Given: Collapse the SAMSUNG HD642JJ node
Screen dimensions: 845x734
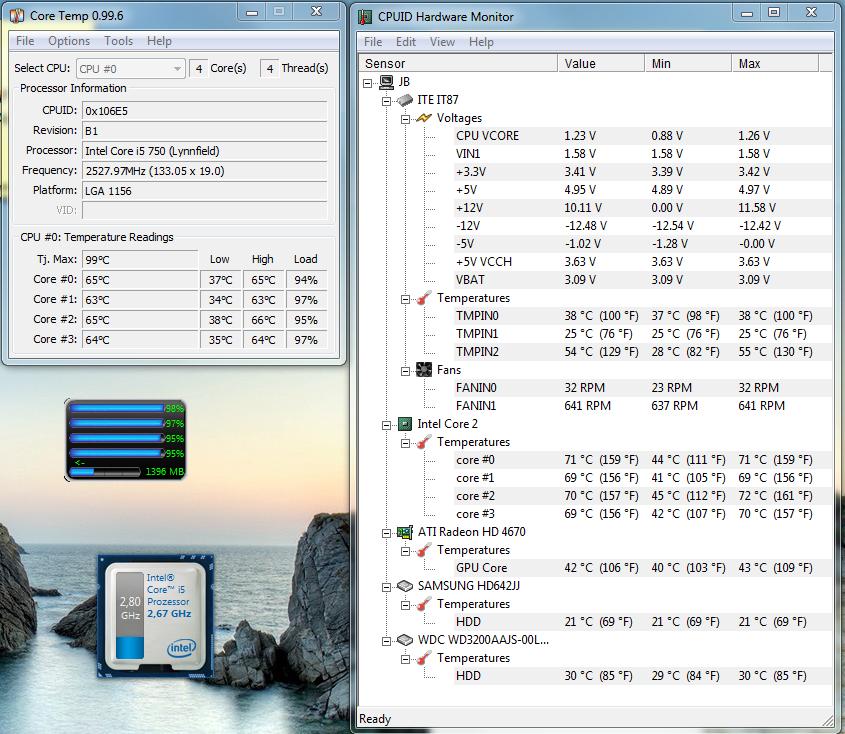Looking at the screenshot, I should coord(386,587).
